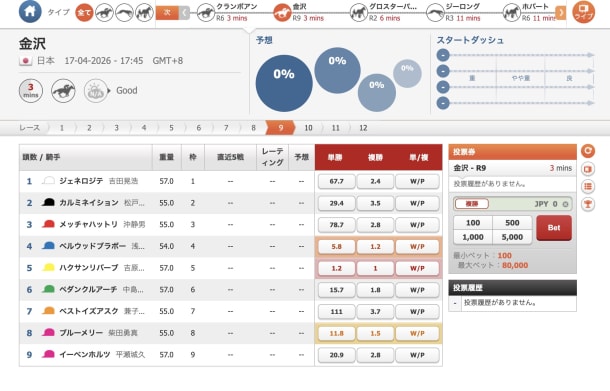Click W/P for ブルーメリー
Image resolution: width=610 pixels, height=391 pixels.
click(x=417, y=333)
